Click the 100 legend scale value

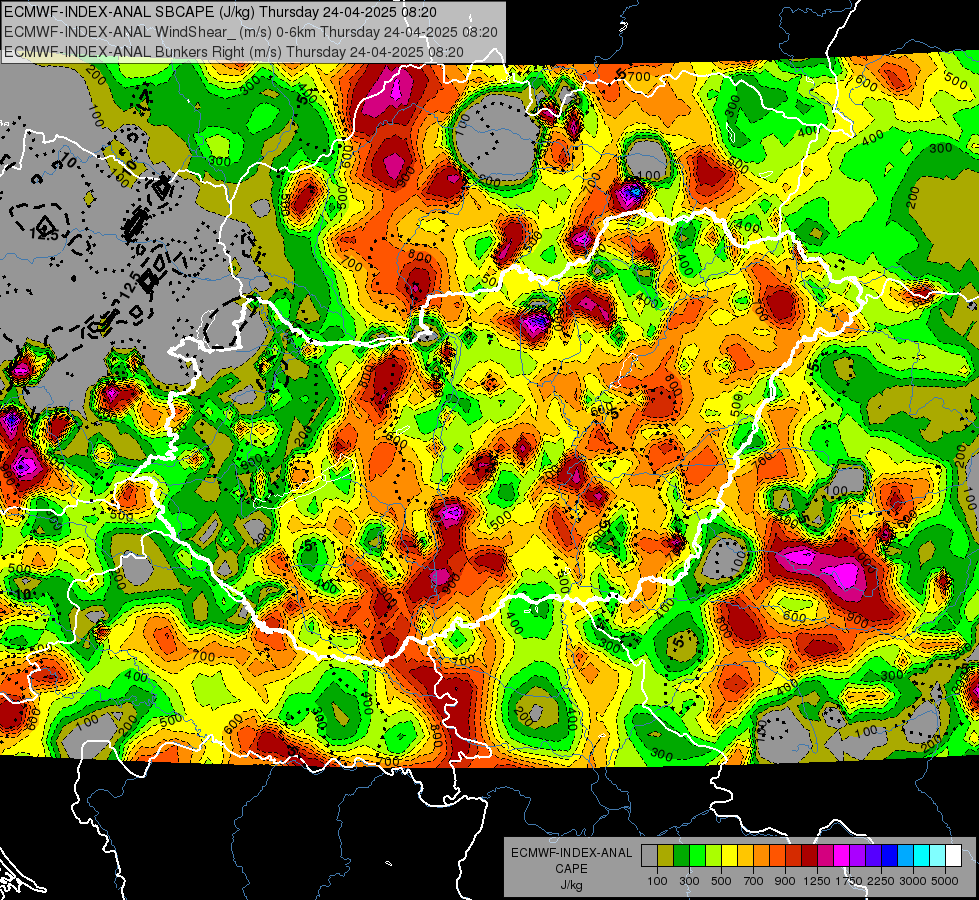point(657,881)
